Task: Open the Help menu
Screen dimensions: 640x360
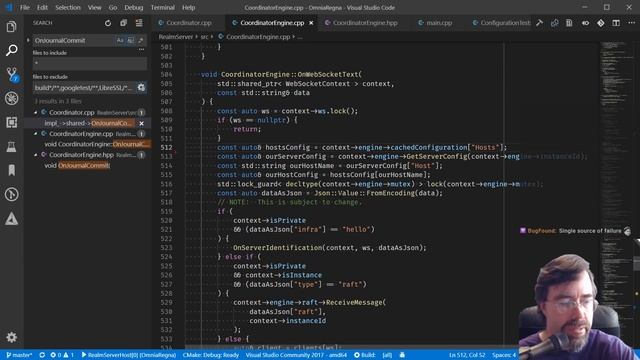Action: pyautogui.click(x=188, y=7)
